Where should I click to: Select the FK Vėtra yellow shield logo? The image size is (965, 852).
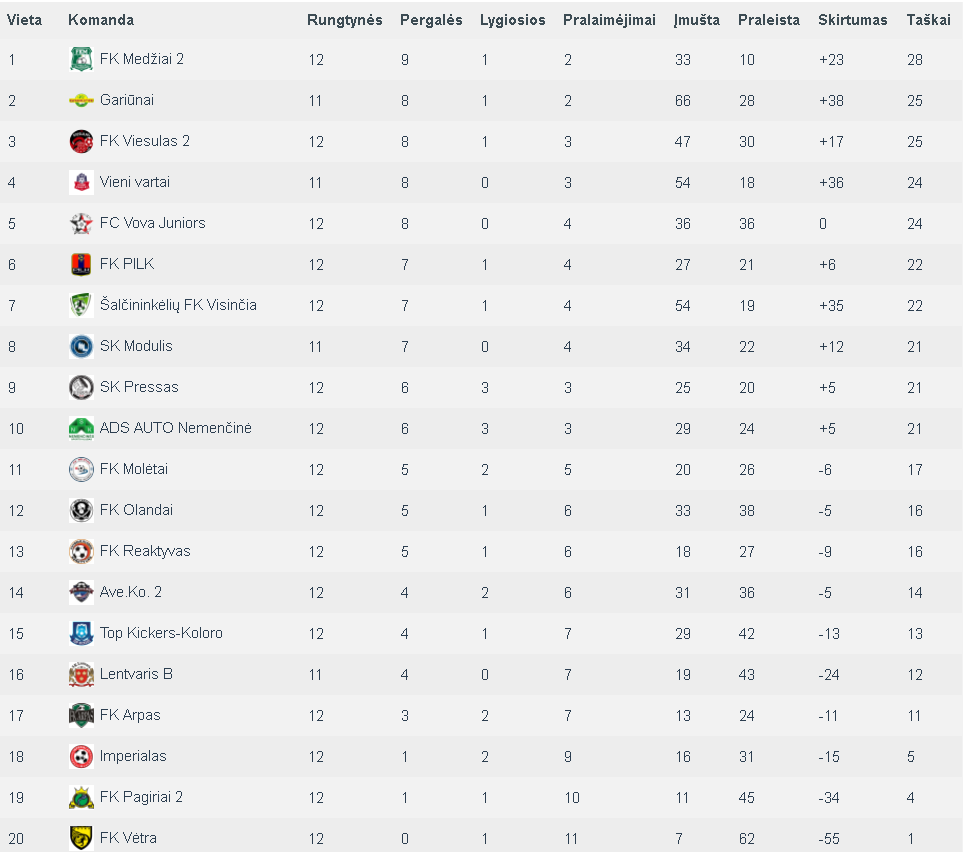[81, 838]
